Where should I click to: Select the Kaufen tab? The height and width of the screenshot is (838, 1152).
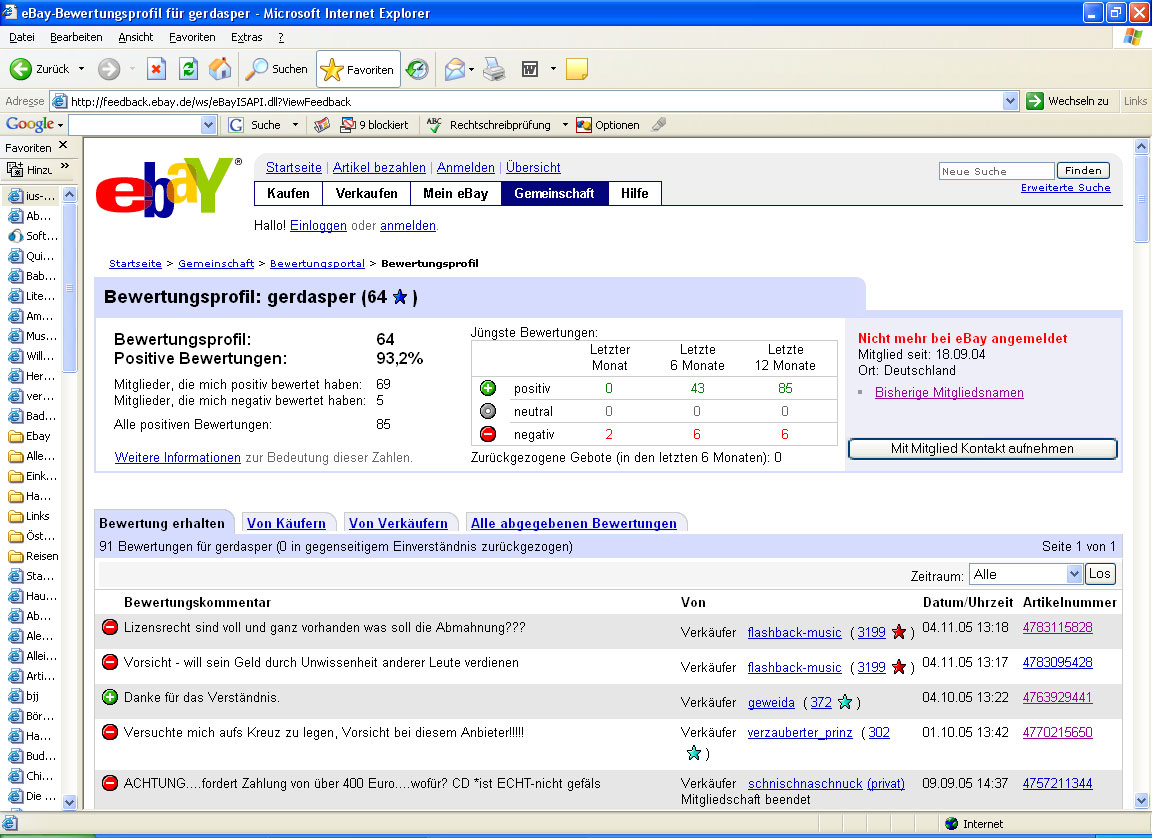(288, 193)
